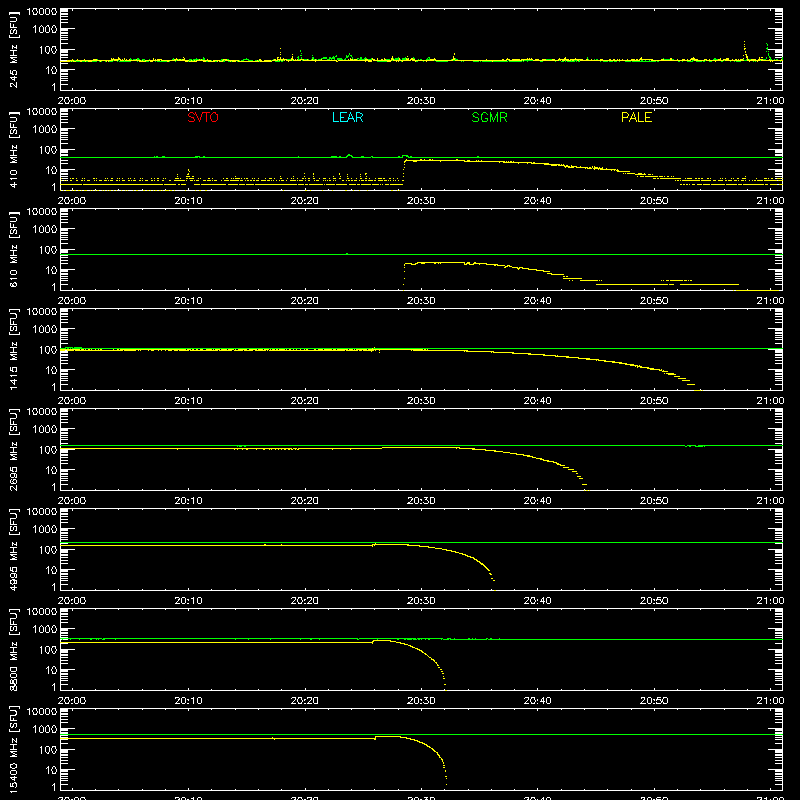
Task: Click the 100 tick label on 2695 MHz panel
Action: click(x=48, y=450)
